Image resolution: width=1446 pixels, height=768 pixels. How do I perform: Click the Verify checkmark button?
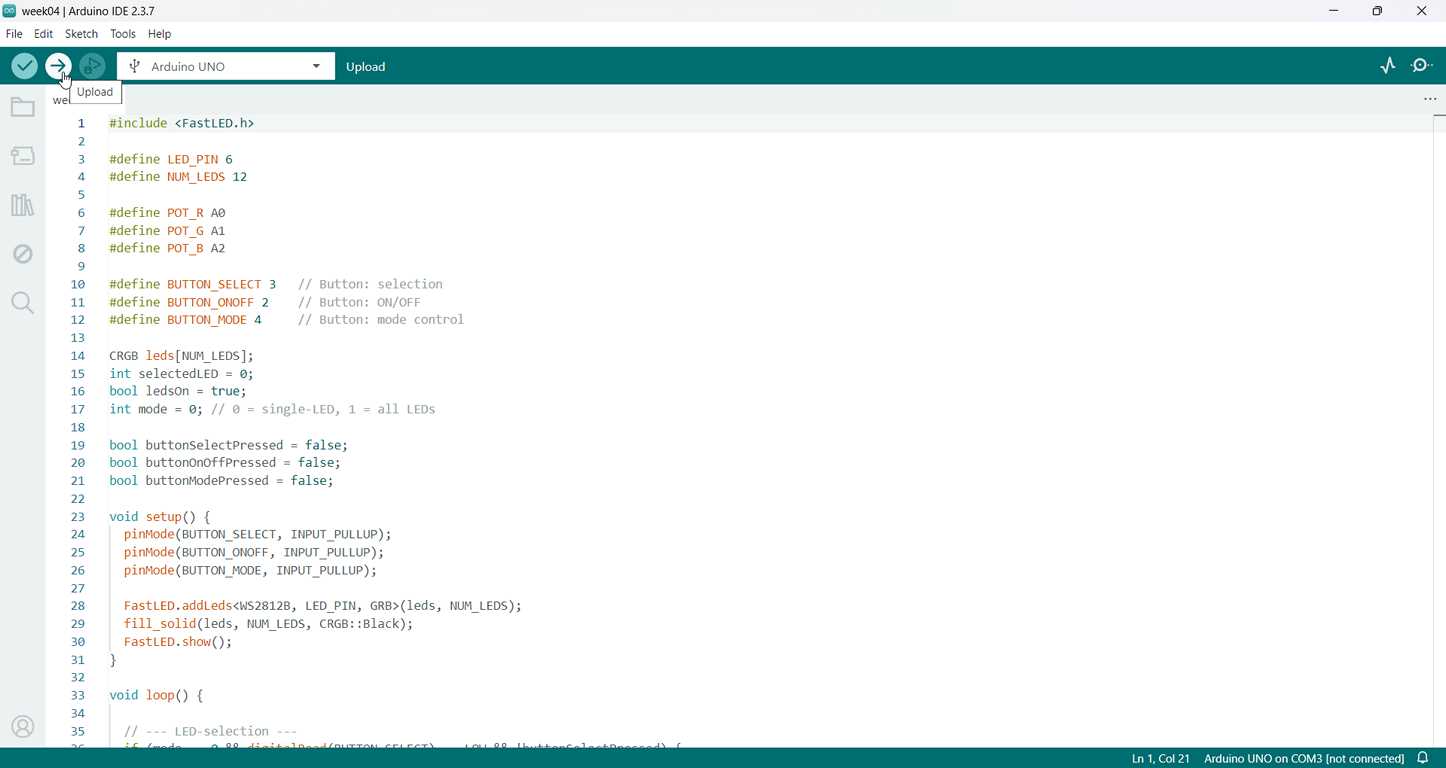click(x=24, y=66)
